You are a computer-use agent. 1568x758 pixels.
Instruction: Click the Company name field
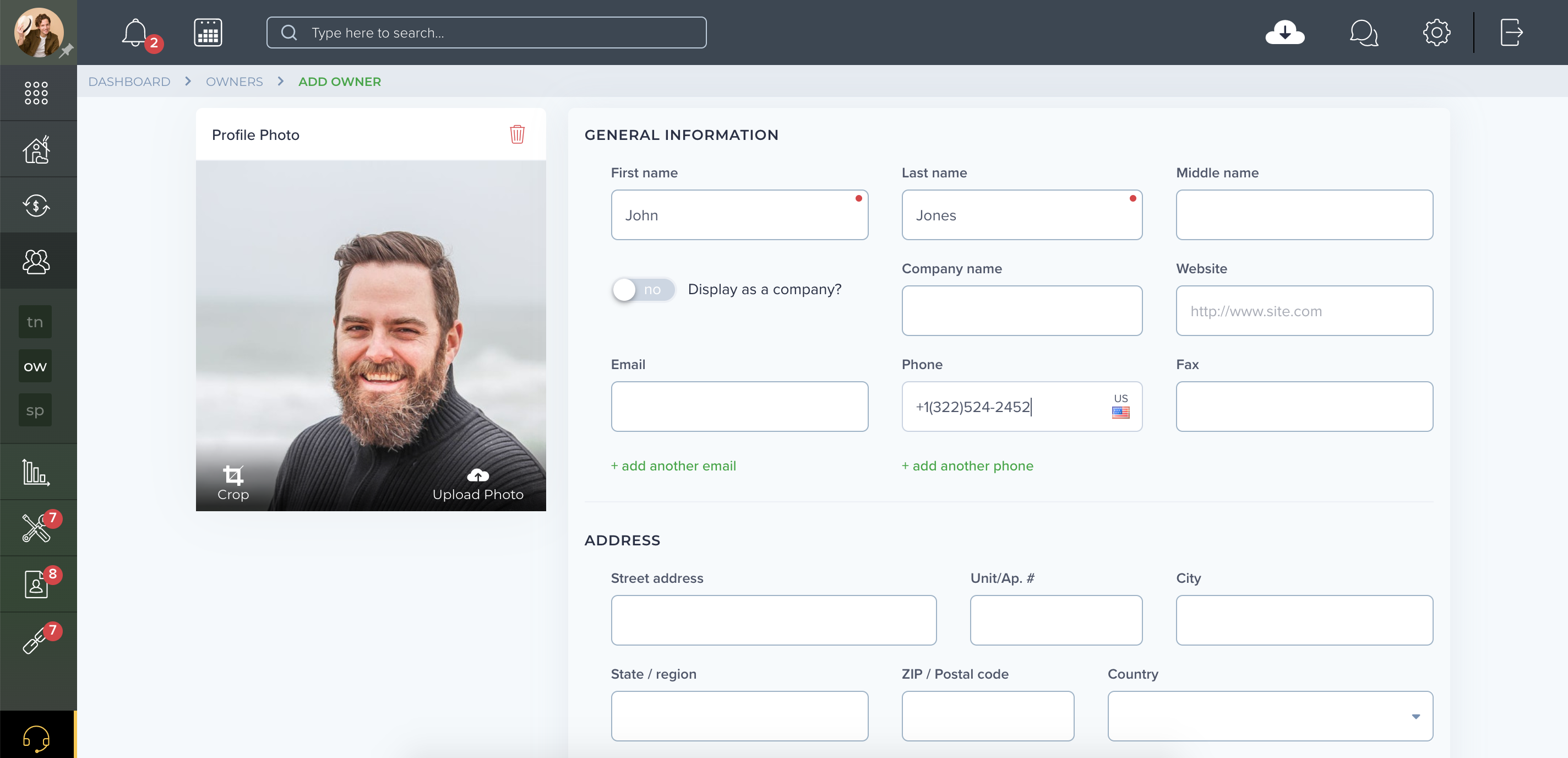coord(1021,311)
